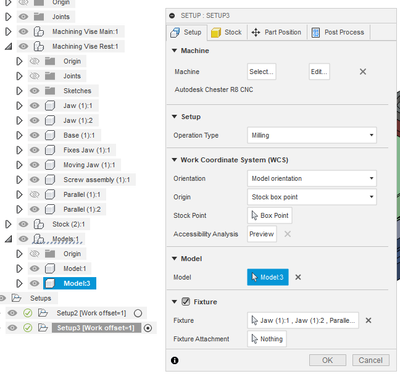Open the Operation Type dropdown
This screenshot has height=374, width=400.
pyautogui.click(x=312, y=135)
